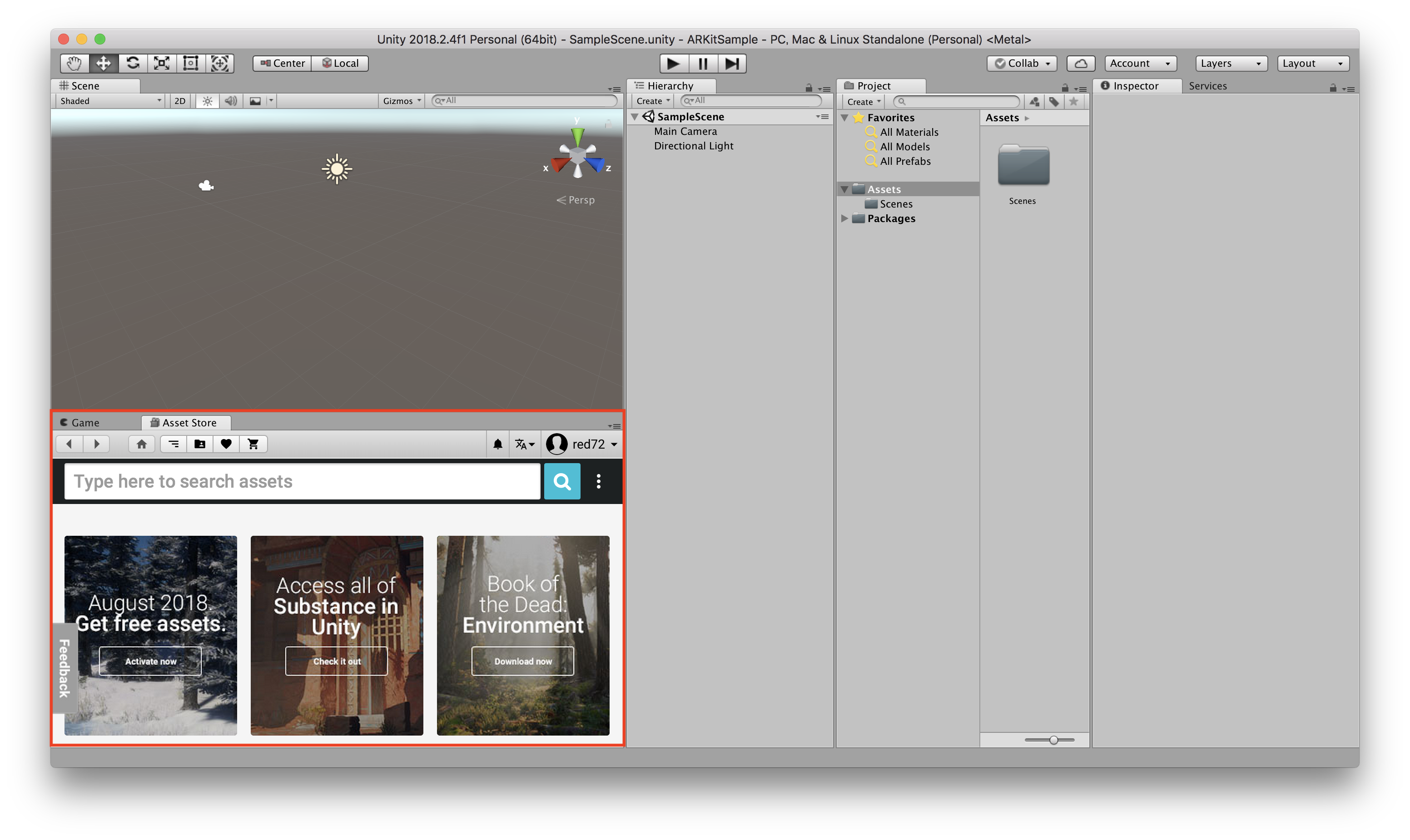Click the Activate now button
Image resolution: width=1410 pixels, height=840 pixels.
point(151,661)
